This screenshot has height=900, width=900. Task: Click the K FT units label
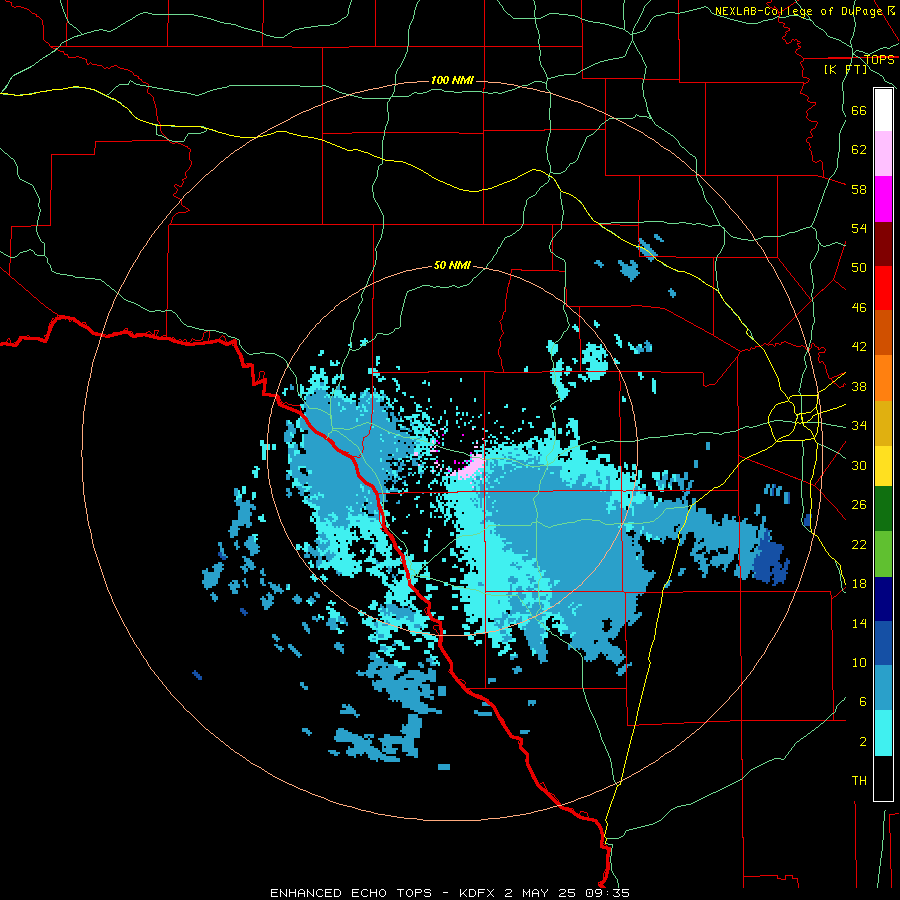coord(845,69)
